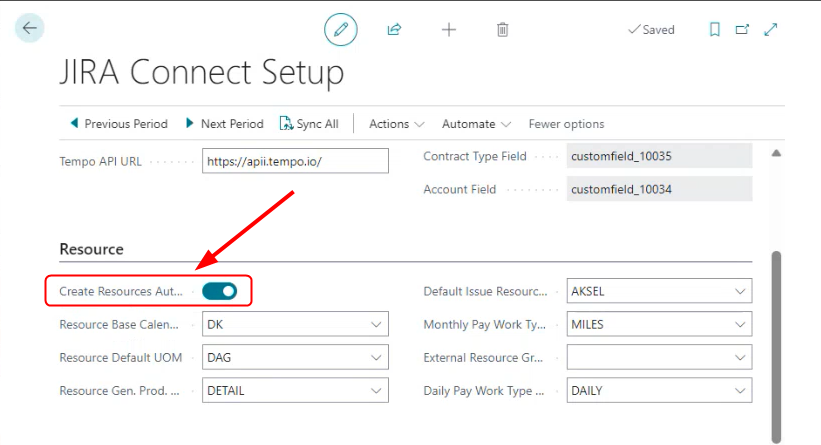Click Contract Type Field value customfield_10035

(659, 156)
